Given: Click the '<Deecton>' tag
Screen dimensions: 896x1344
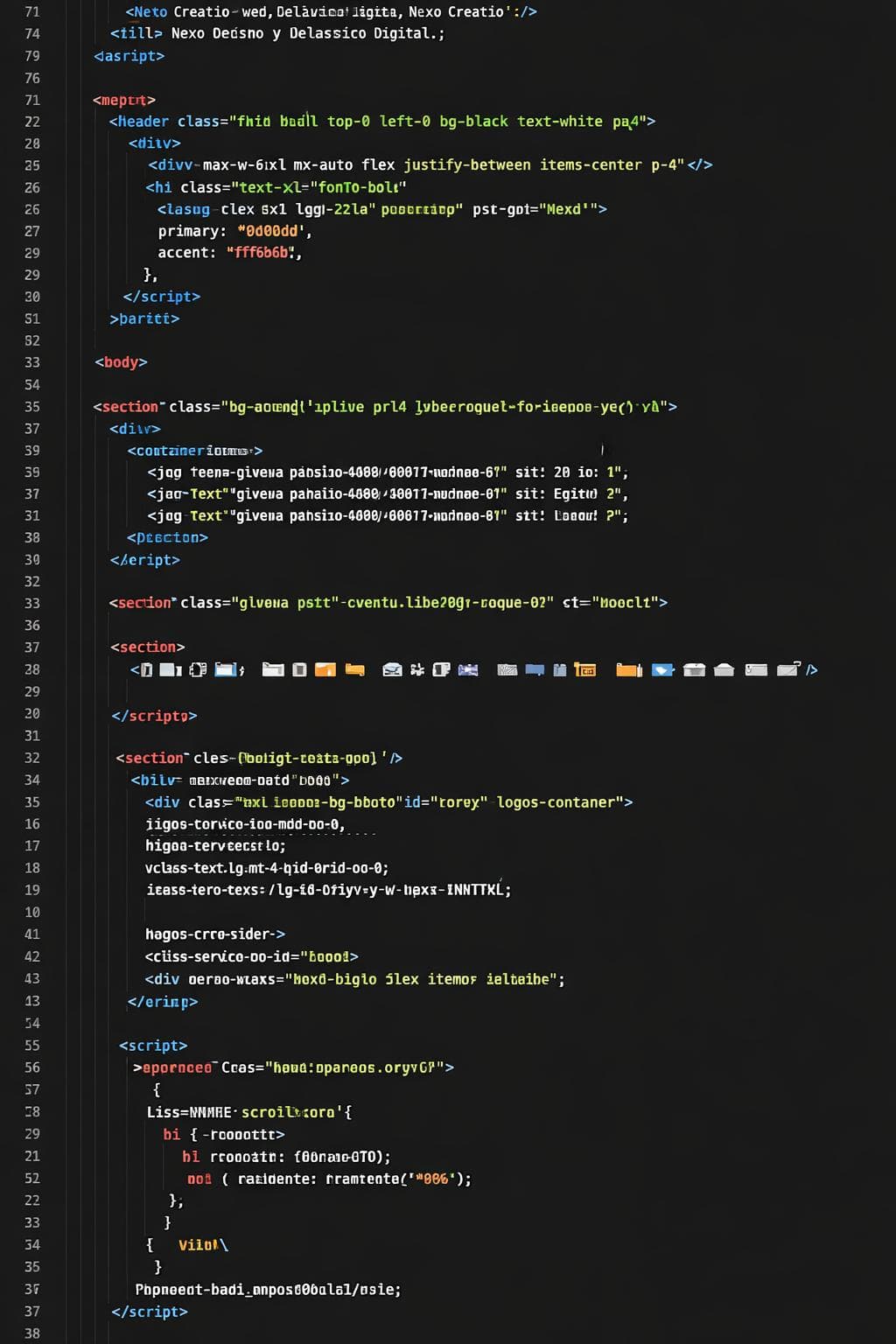Looking at the screenshot, I should coord(167,538).
